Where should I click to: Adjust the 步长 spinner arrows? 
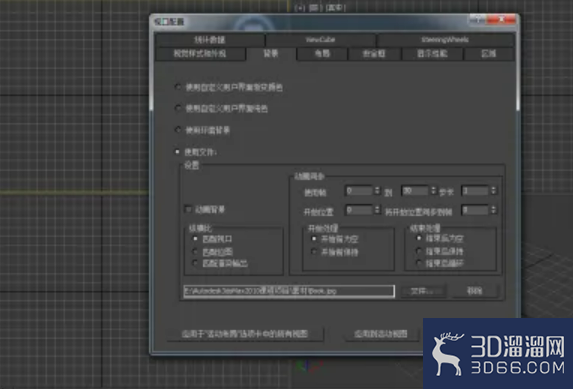493,191
